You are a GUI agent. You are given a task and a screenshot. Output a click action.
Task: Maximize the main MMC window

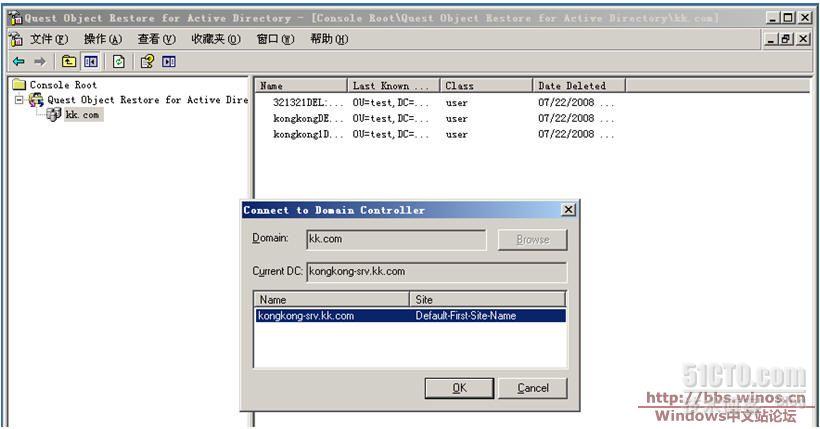pos(787,18)
